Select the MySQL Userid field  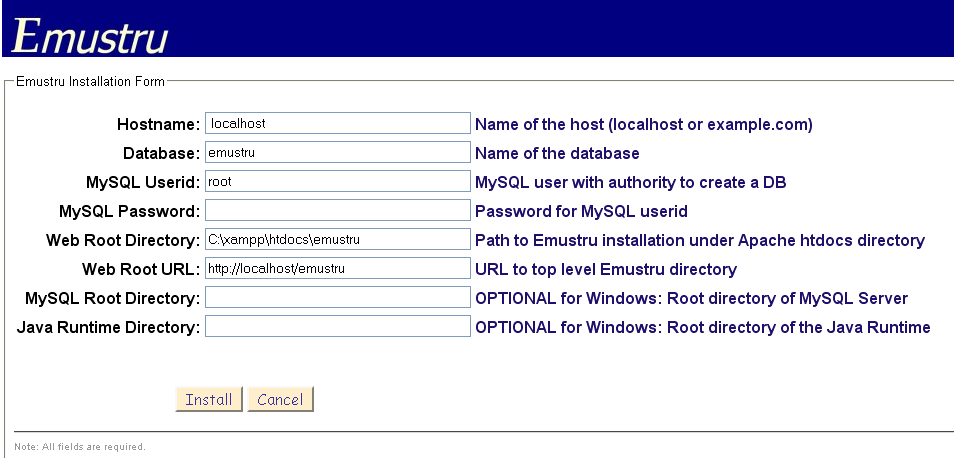(x=337, y=182)
